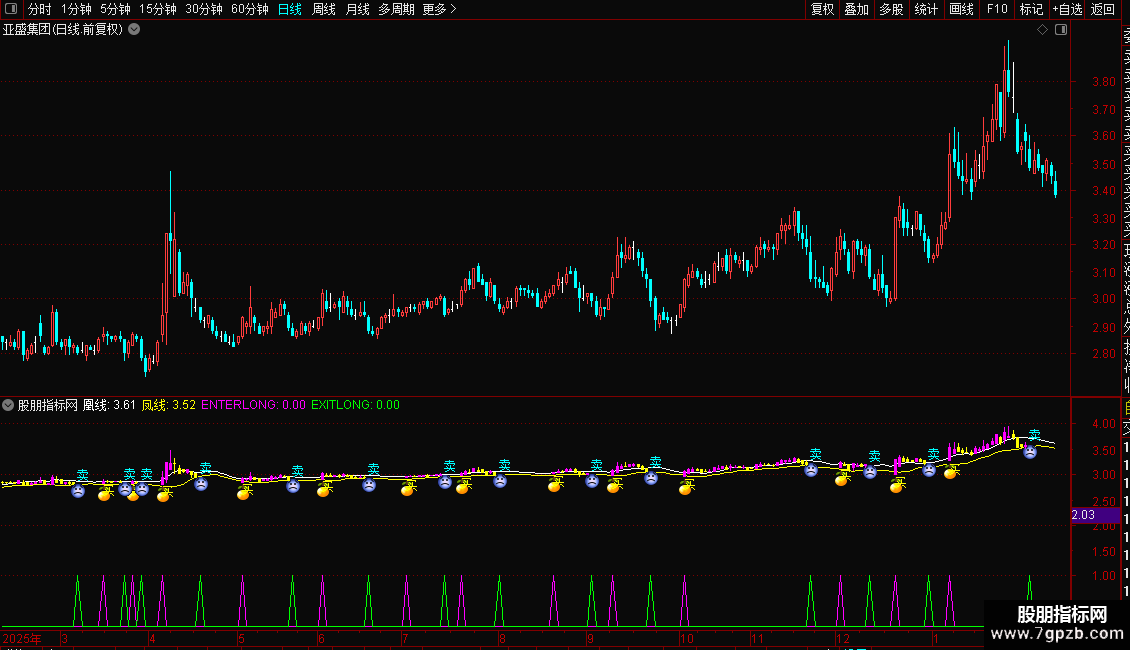Screen dimensions: 1130x650
Task: Click the 复权 button
Action: coord(822,9)
